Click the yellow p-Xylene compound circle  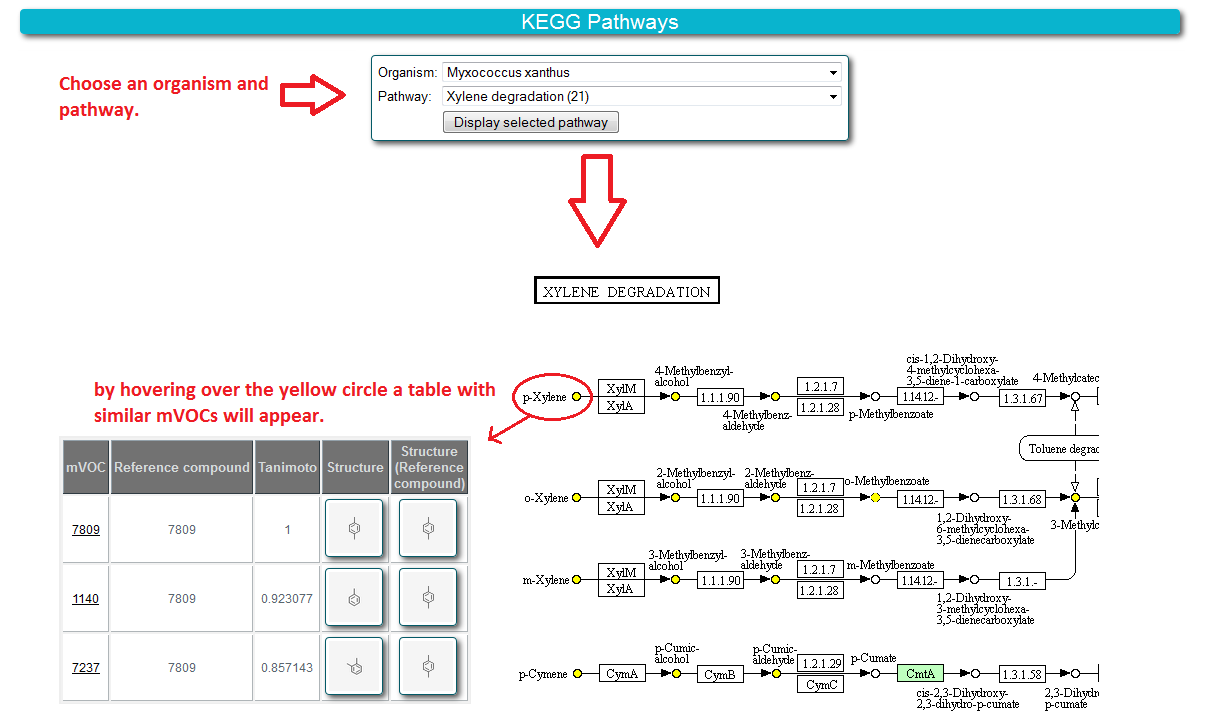click(576, 397)
